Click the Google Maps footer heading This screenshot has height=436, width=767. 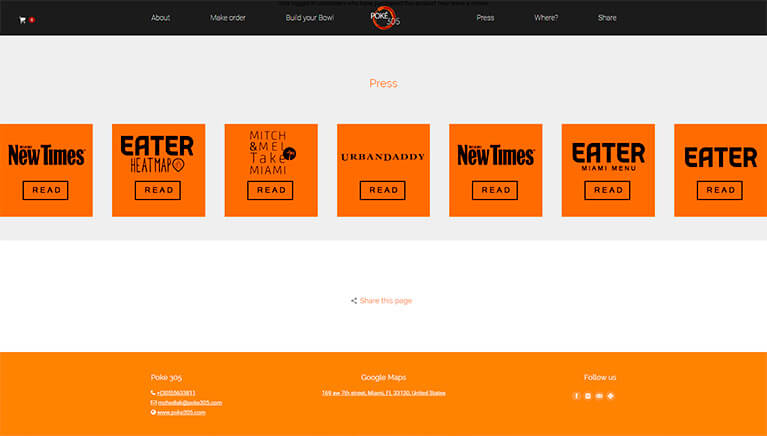(384, 377)
